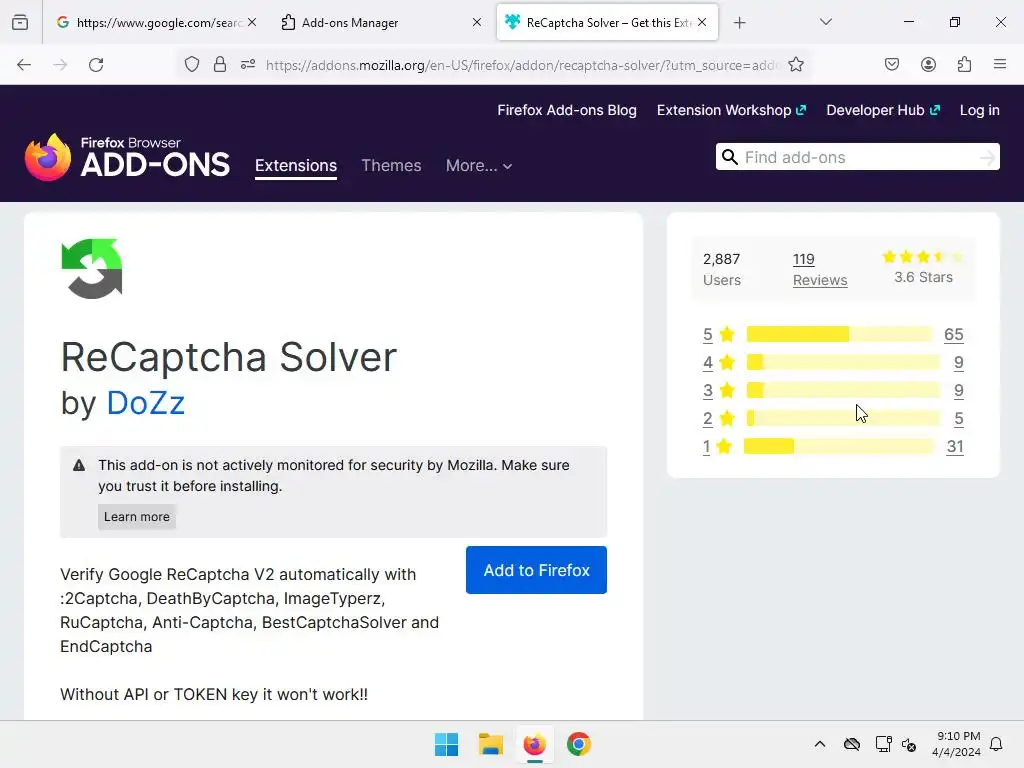Bookmark this page with star icon
Viewport: 1024px width, 768px height.
pyautogui.click(x=795, y=65)
